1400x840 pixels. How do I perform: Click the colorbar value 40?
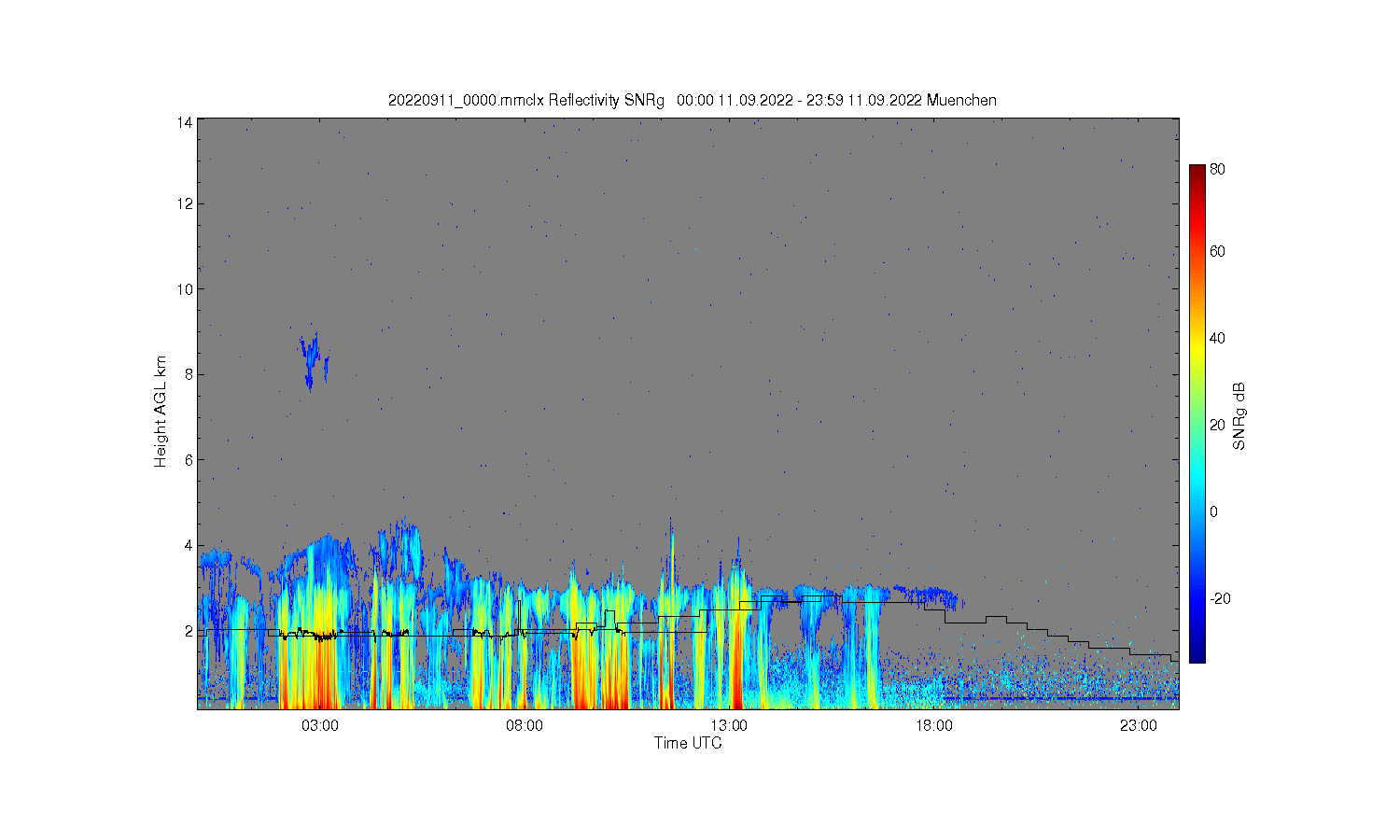(x=1218, y=338)
